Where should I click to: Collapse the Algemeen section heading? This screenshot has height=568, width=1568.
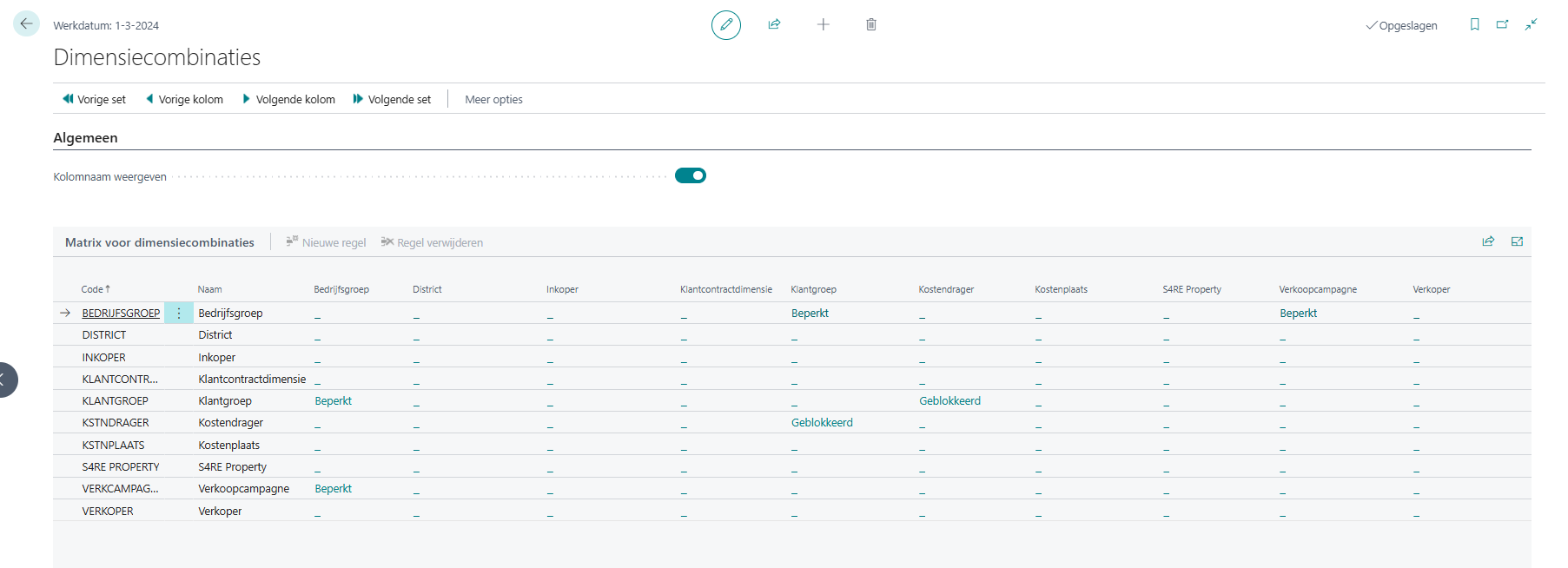[x=85, y=137]
